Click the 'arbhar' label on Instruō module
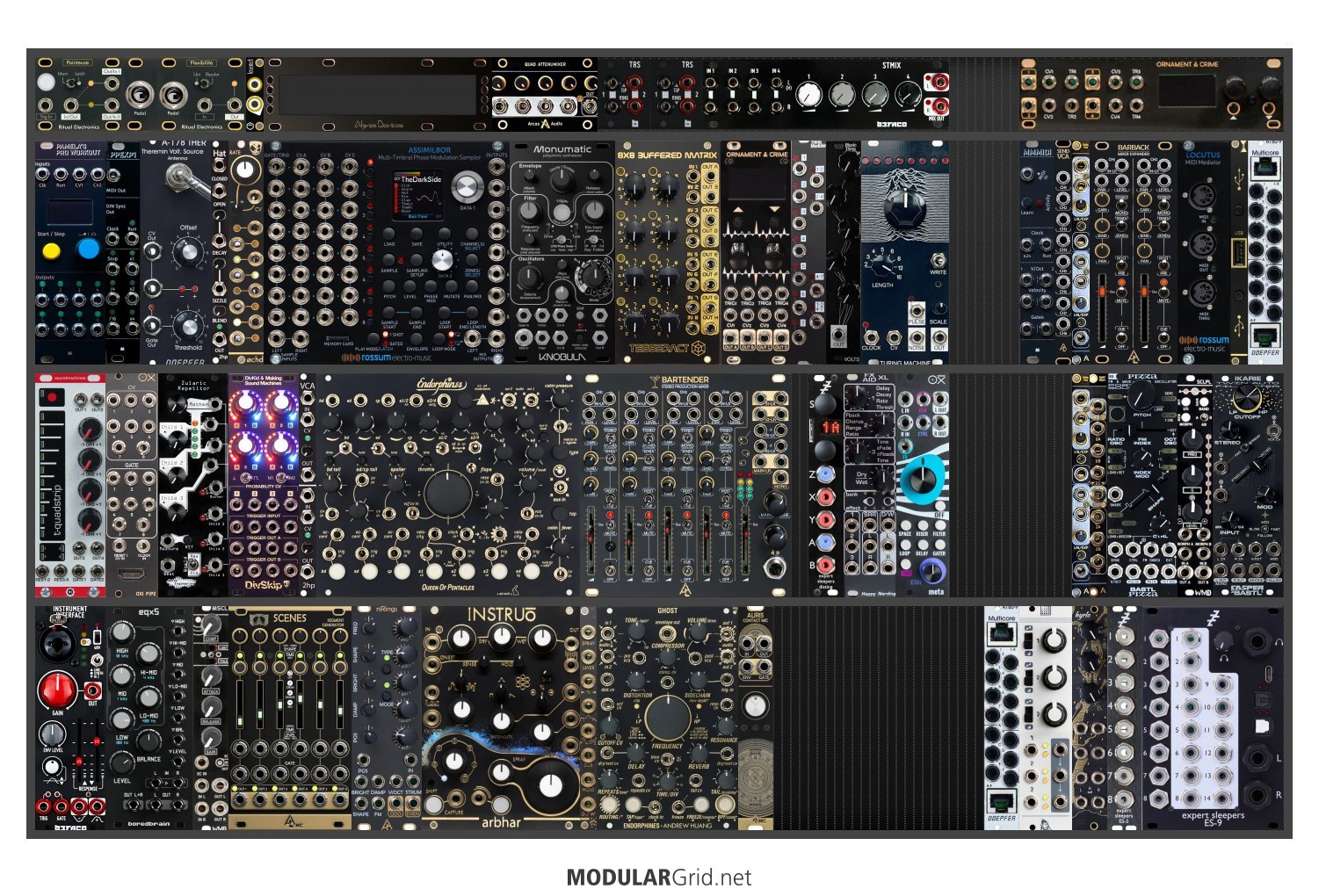Image resolution: width=1319 pixels, height=896 pixels. [501, 822]
